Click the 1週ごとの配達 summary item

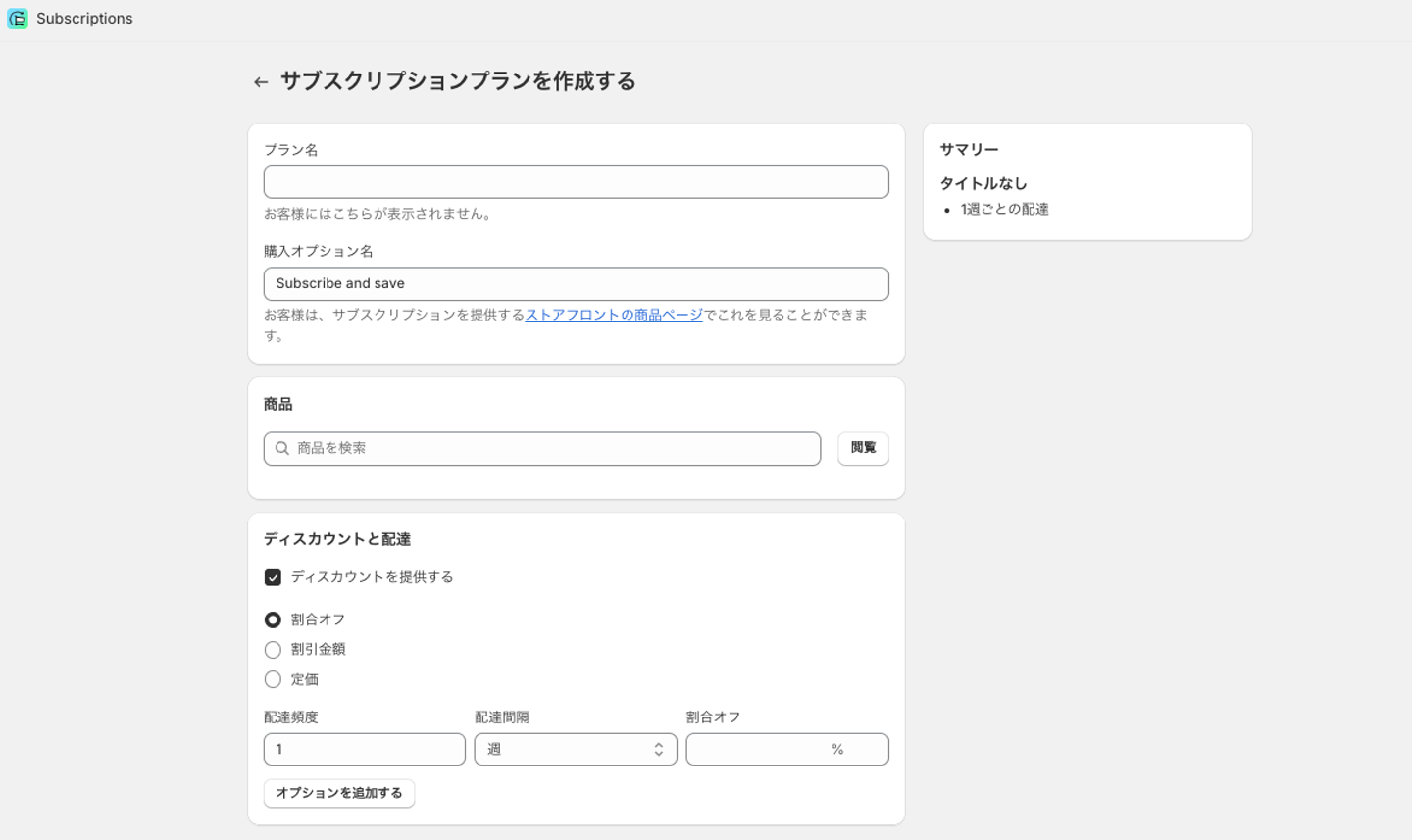coord(1004,209)
